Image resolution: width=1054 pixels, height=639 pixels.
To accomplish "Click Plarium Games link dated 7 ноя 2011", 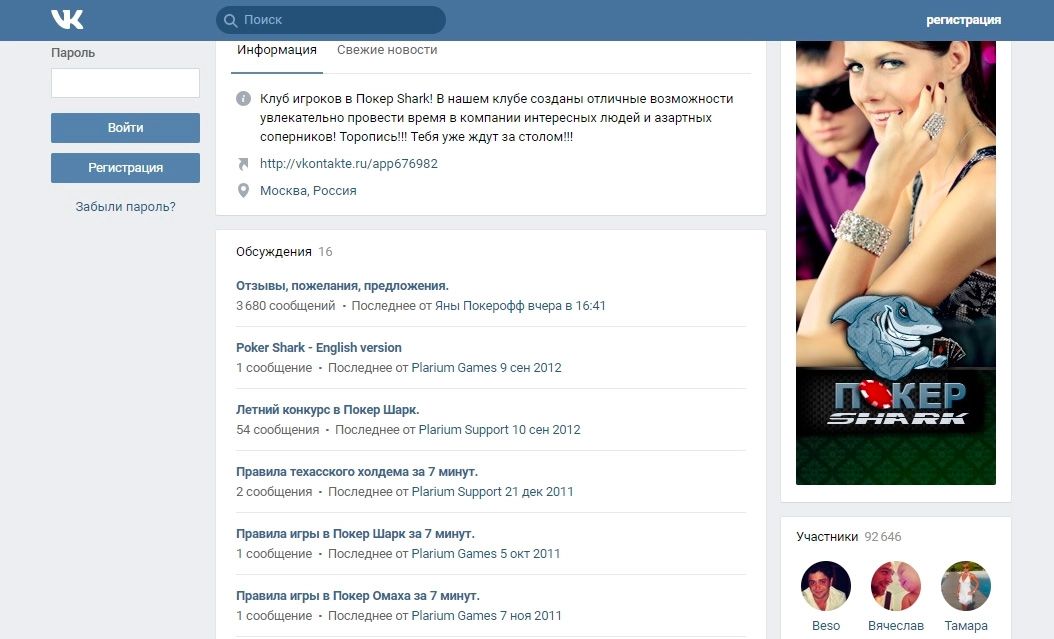I will tap(454, 615).
